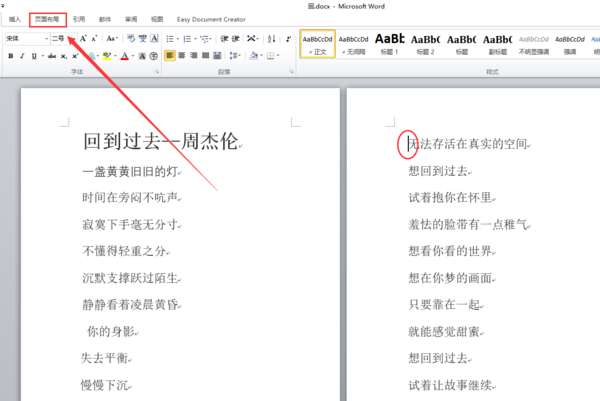
Task: Open the 视图 ribbon tab
Action: (x=157, y=19)
